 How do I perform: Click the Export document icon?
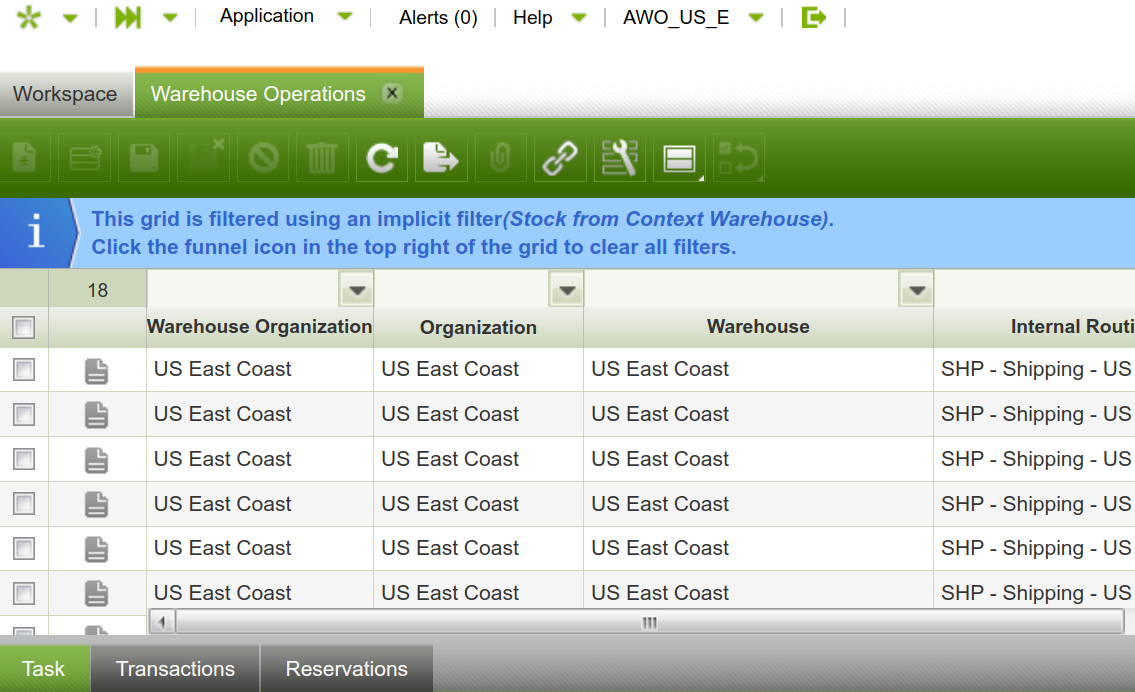441,158
